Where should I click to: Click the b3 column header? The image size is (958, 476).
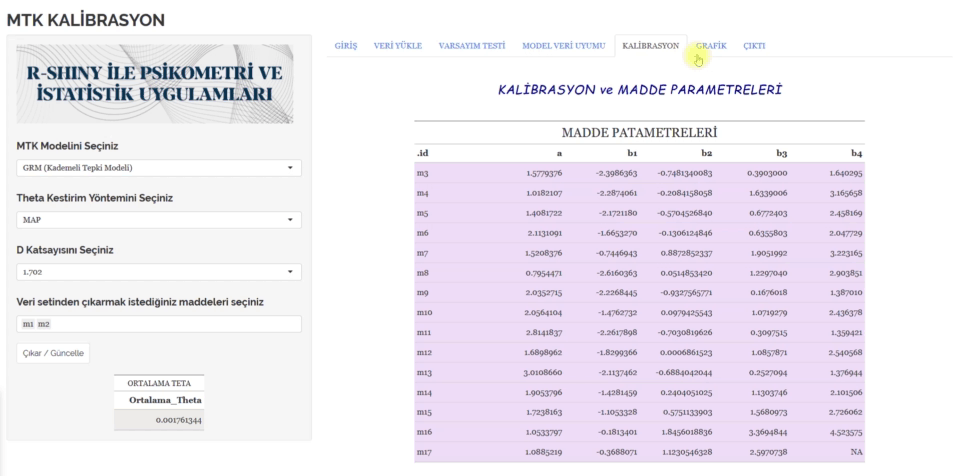[x=782, y=154]
